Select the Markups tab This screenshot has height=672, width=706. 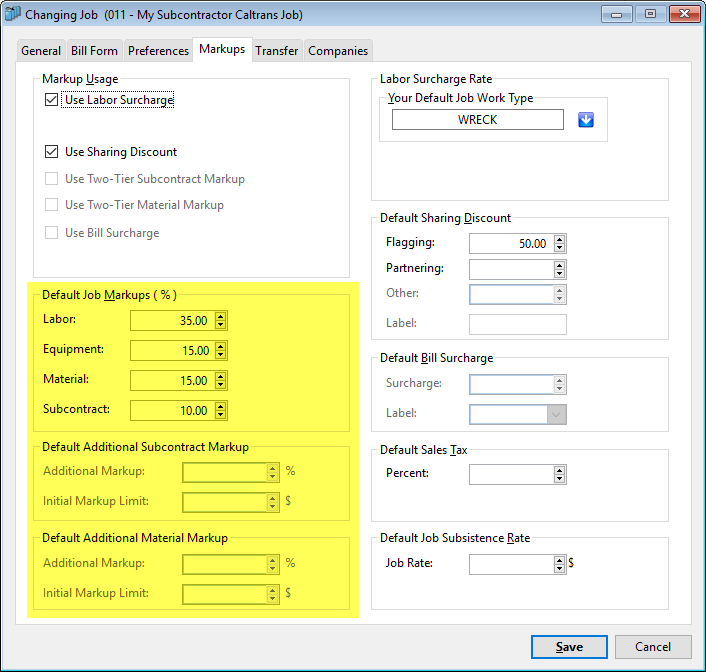(222, 49)
